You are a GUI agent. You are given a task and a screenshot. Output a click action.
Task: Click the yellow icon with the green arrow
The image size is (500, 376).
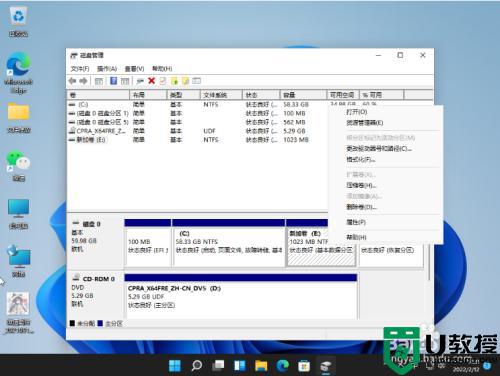coord(174,81)
